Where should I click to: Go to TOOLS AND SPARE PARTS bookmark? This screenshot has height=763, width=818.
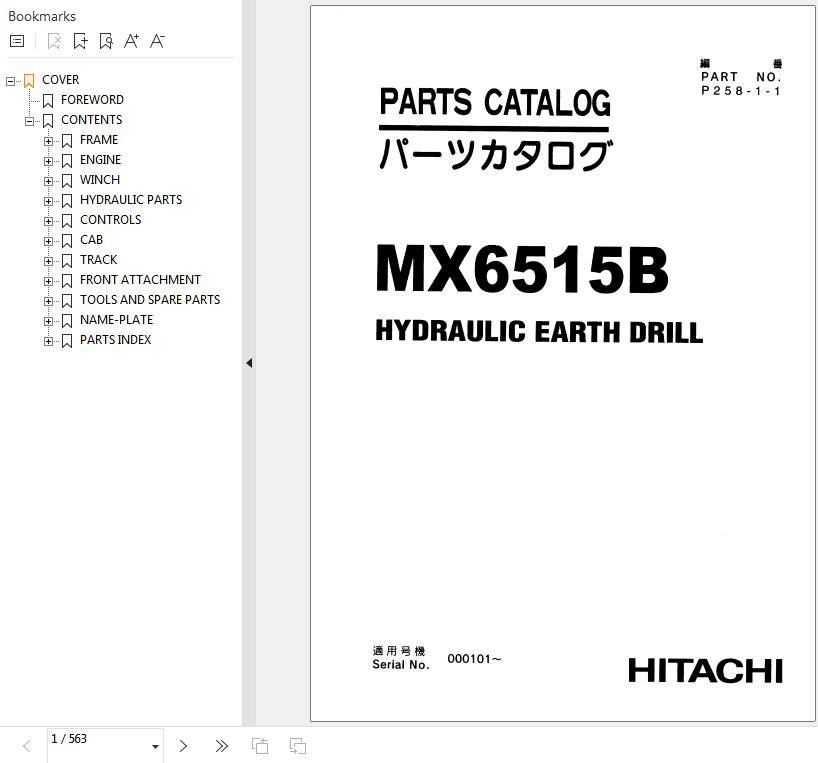[x=150, y=300]
